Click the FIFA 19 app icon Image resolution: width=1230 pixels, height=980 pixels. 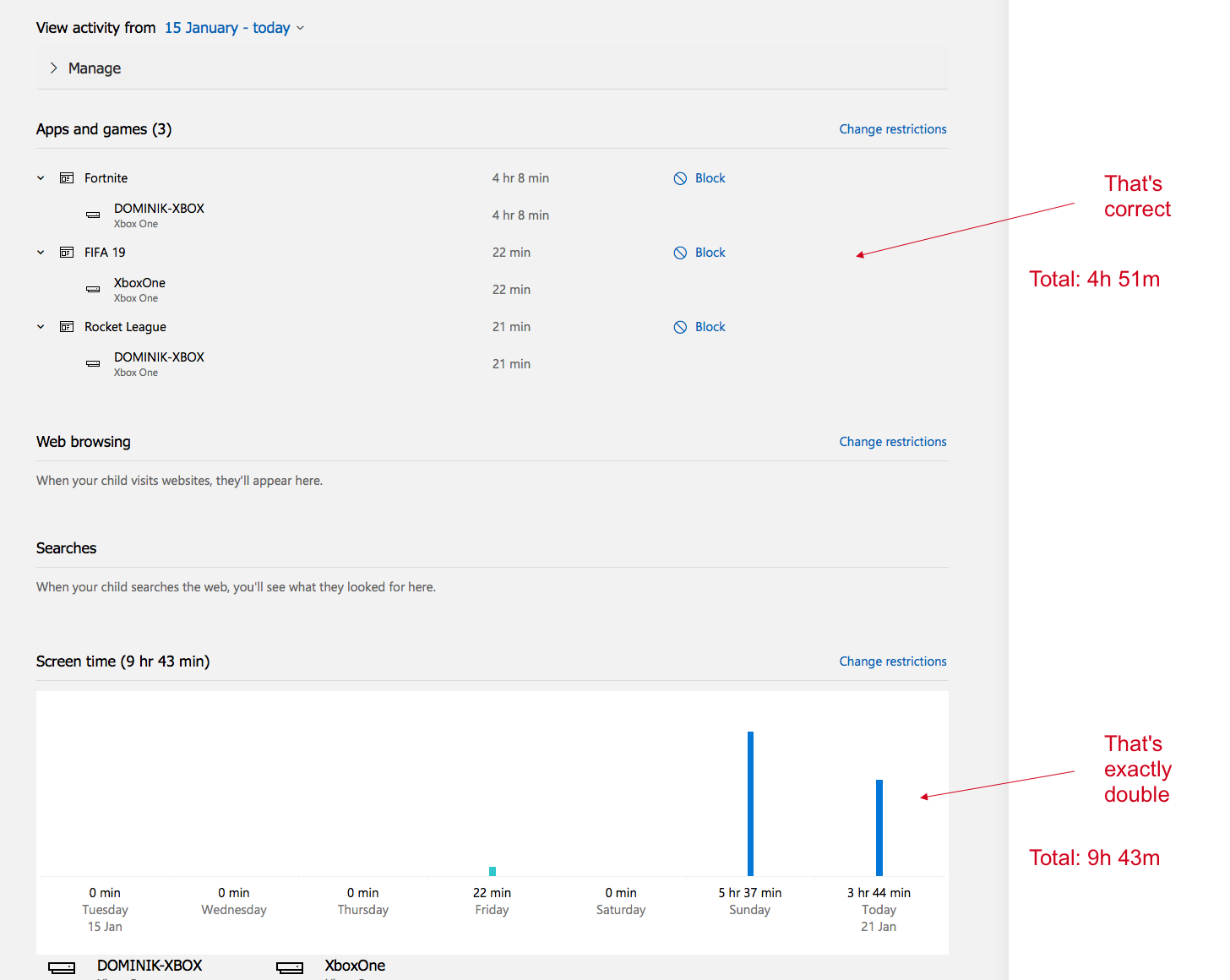coord(67,253)
